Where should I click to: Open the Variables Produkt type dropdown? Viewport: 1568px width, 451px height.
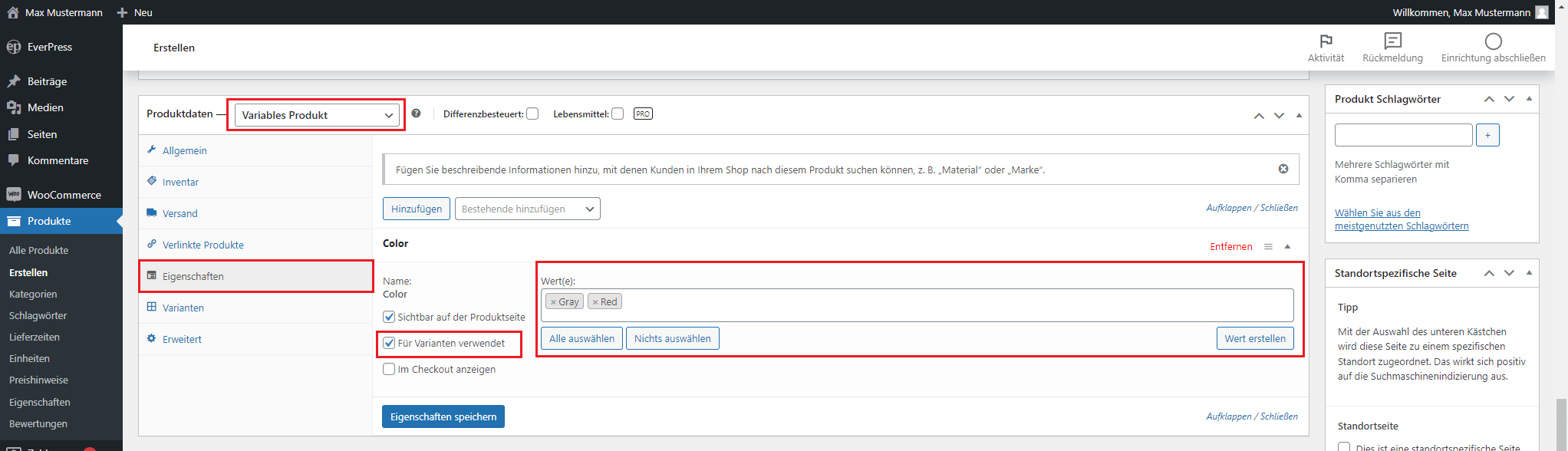[316, 115]
